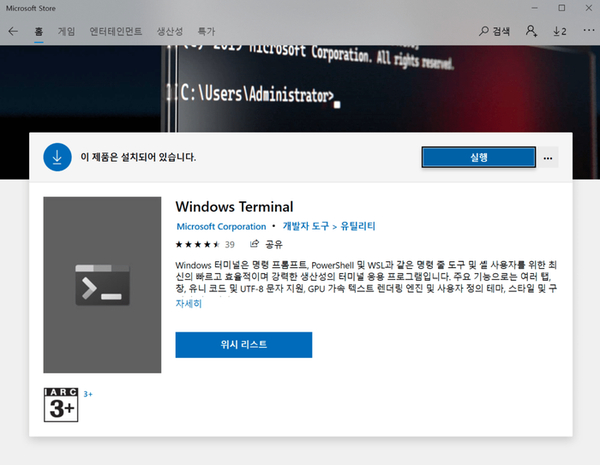Viewport: 600px width, 465px height.
Task: Open the Microsoft Corporation publisher link
Action: click(221, 227)
